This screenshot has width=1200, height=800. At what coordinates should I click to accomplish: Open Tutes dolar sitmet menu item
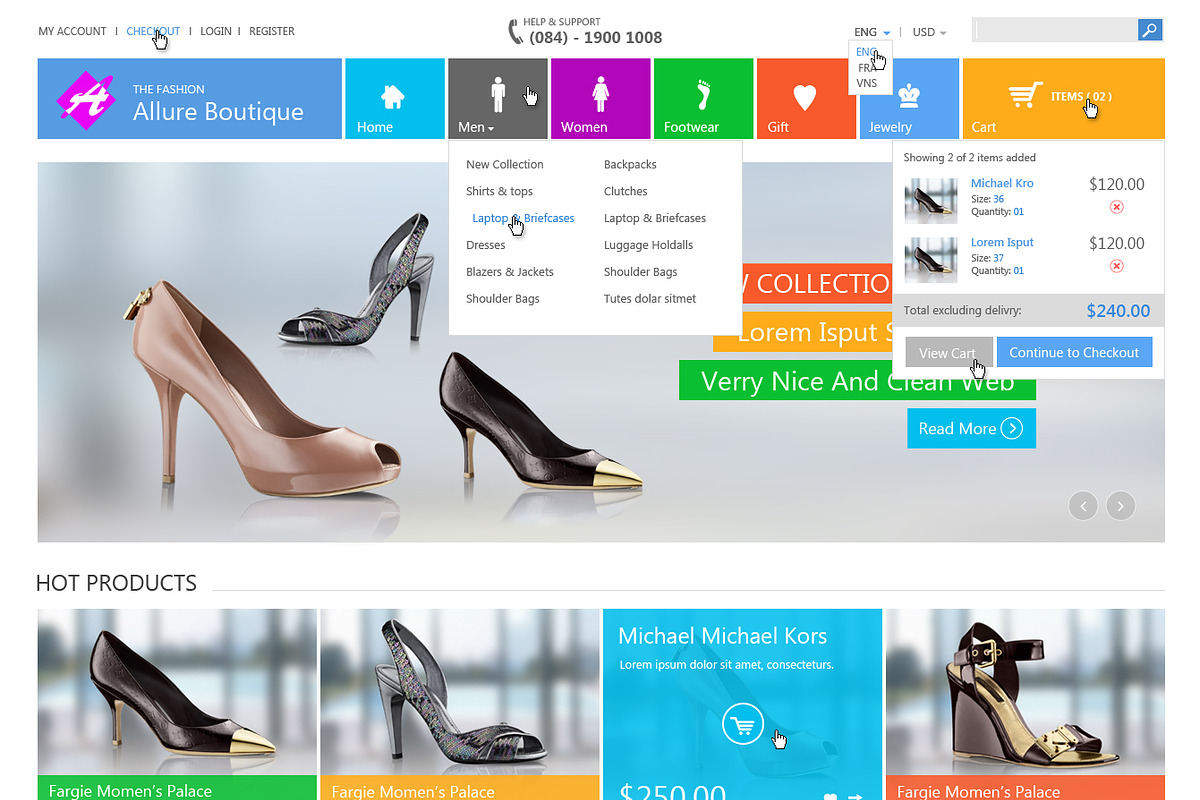pyautogui.click(x=650, y=299)
